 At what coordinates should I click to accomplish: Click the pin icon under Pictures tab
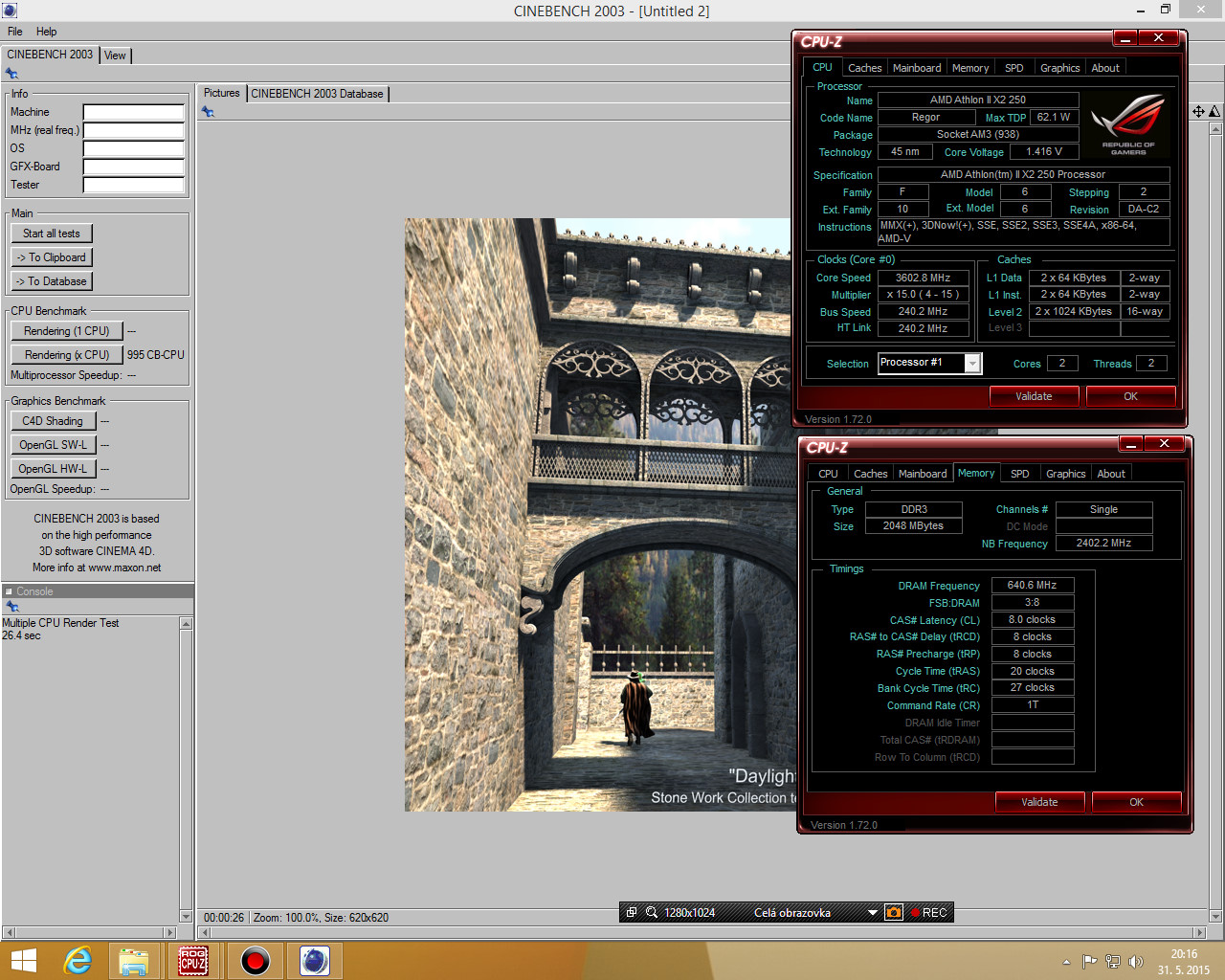coord(208,112)
